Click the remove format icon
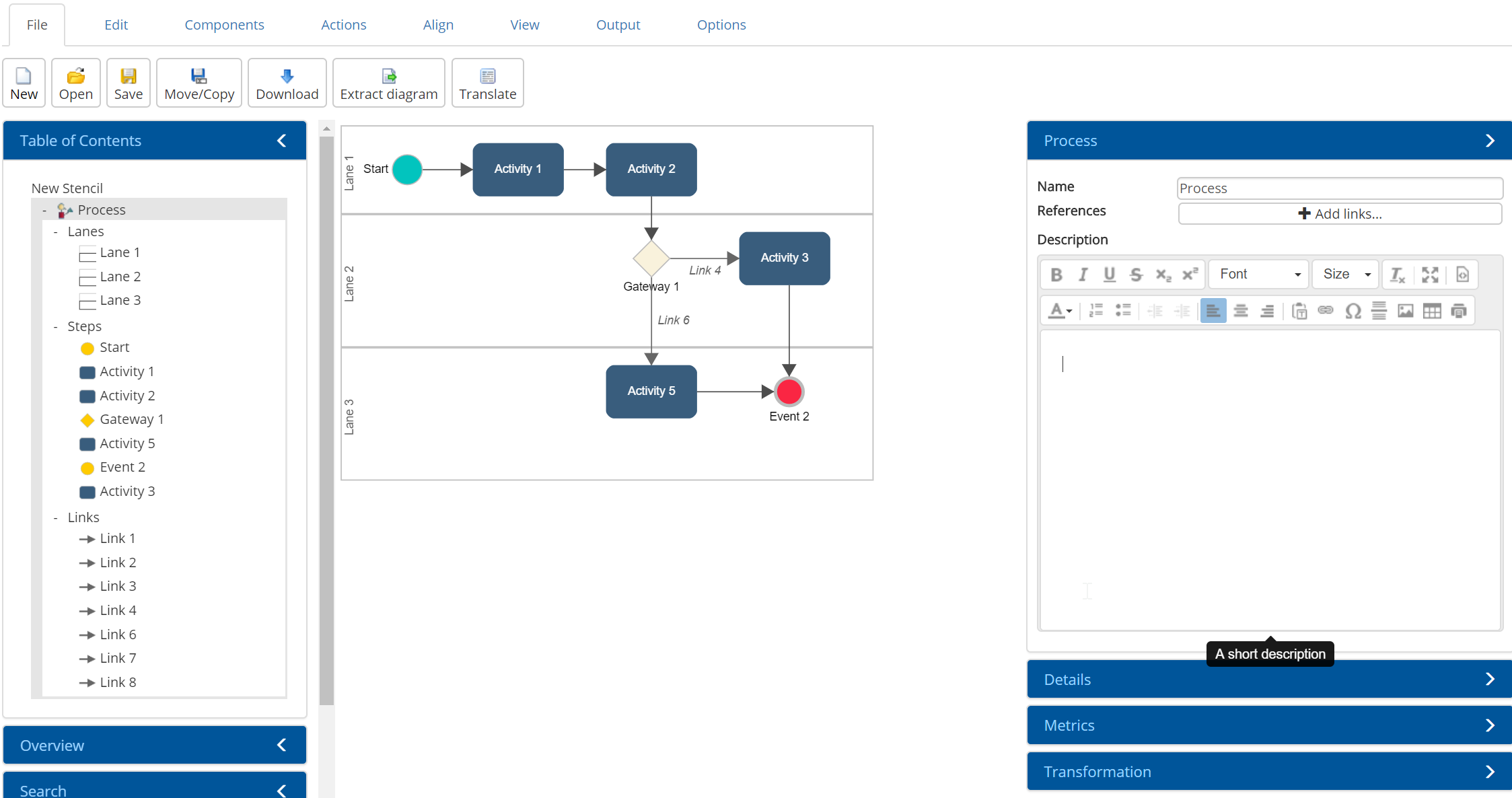The image size is (1512, 798). 1398,275
